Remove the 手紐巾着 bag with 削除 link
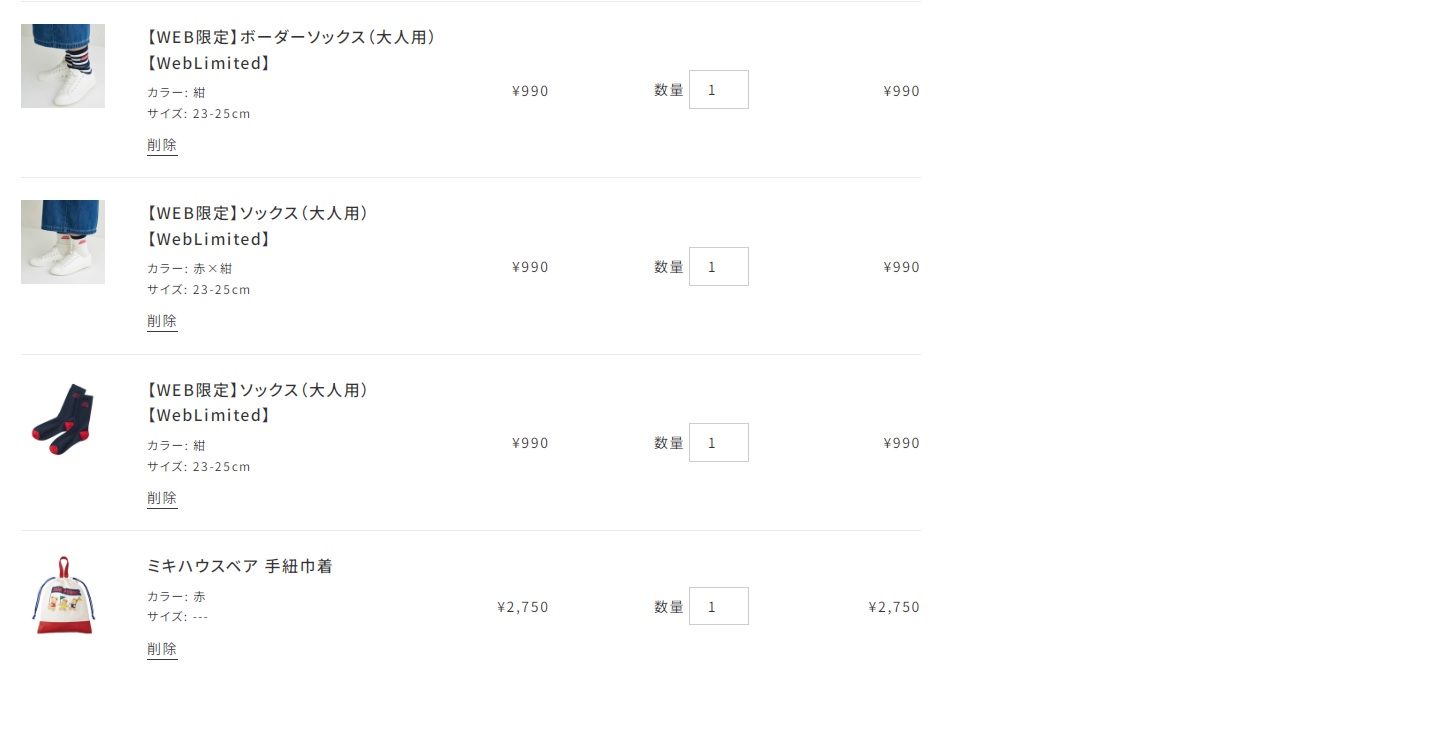The width and height of the screenshot is (1430, 753). [x=162, y=649]
